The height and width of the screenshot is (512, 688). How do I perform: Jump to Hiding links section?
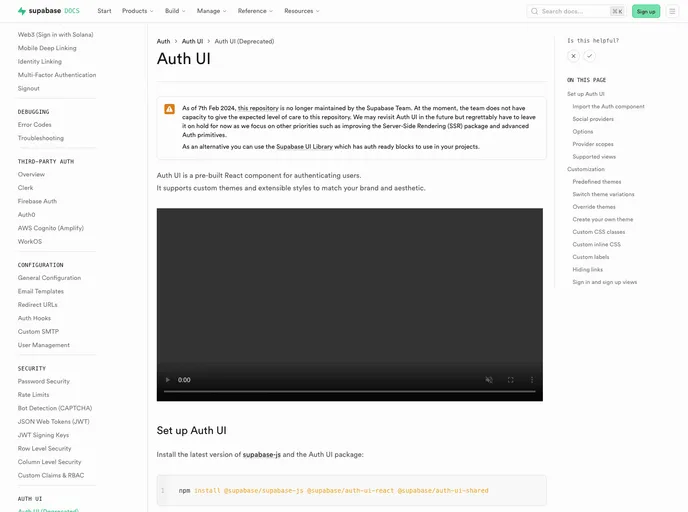click(588, 269)
